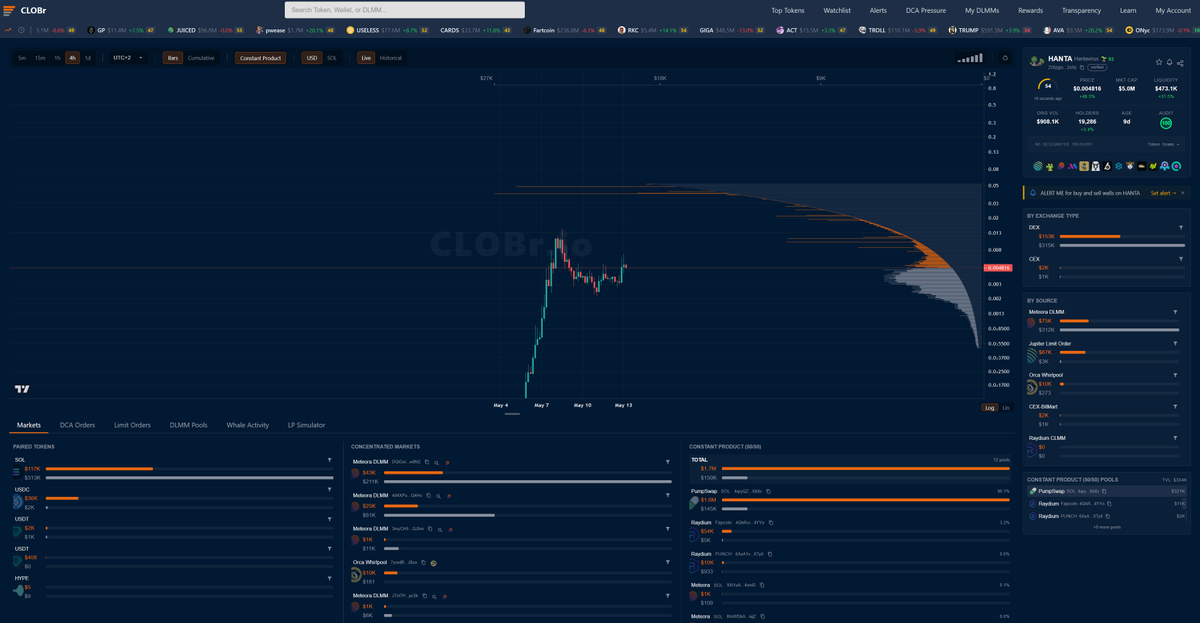Image resolution: width=1200 pixels, height=623 pixels.
Task: Expand the +9 more pools list
Action: coord(1106,526)
